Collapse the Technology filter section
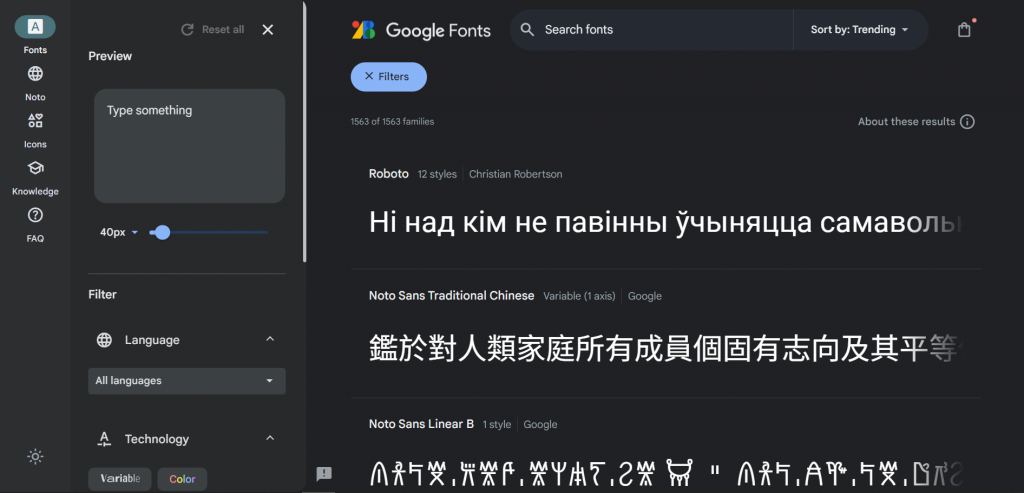The width and height of the screenshot is (1024, 493). [x=270, y=438]
